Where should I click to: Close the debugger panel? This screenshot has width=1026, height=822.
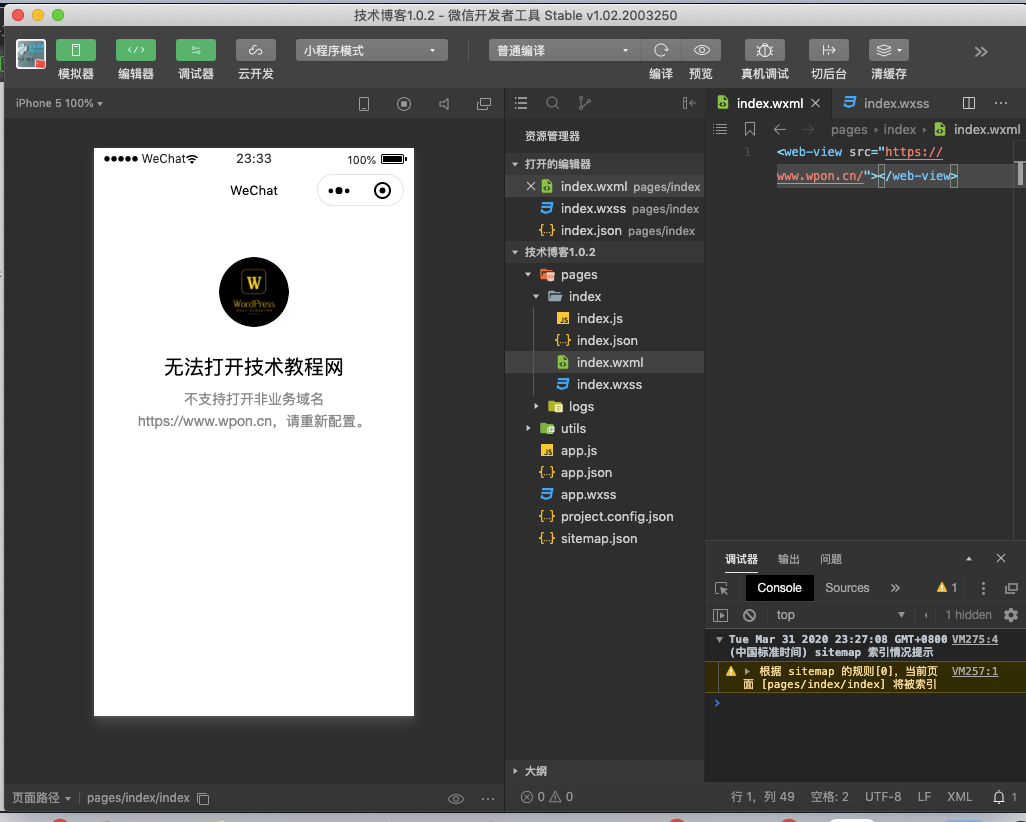tap(1000, 558)
